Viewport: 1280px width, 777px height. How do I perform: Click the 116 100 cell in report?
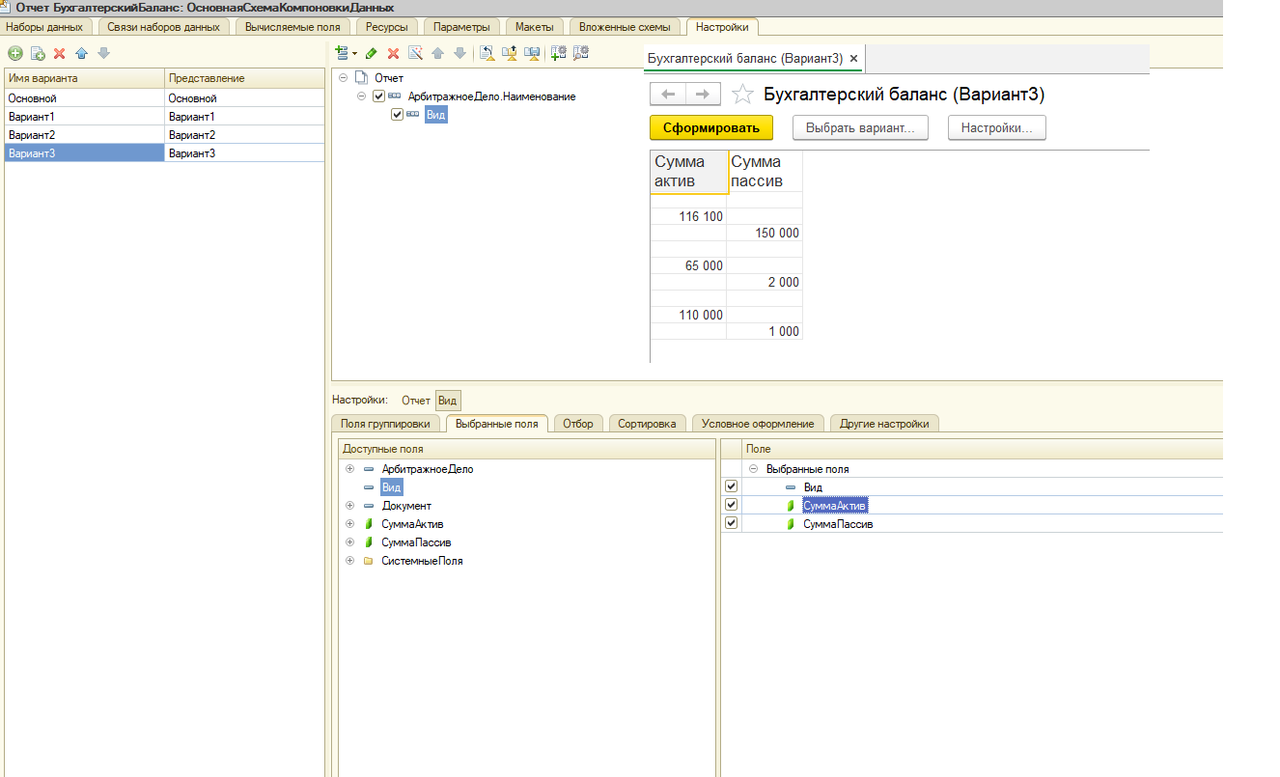point(688,216)
